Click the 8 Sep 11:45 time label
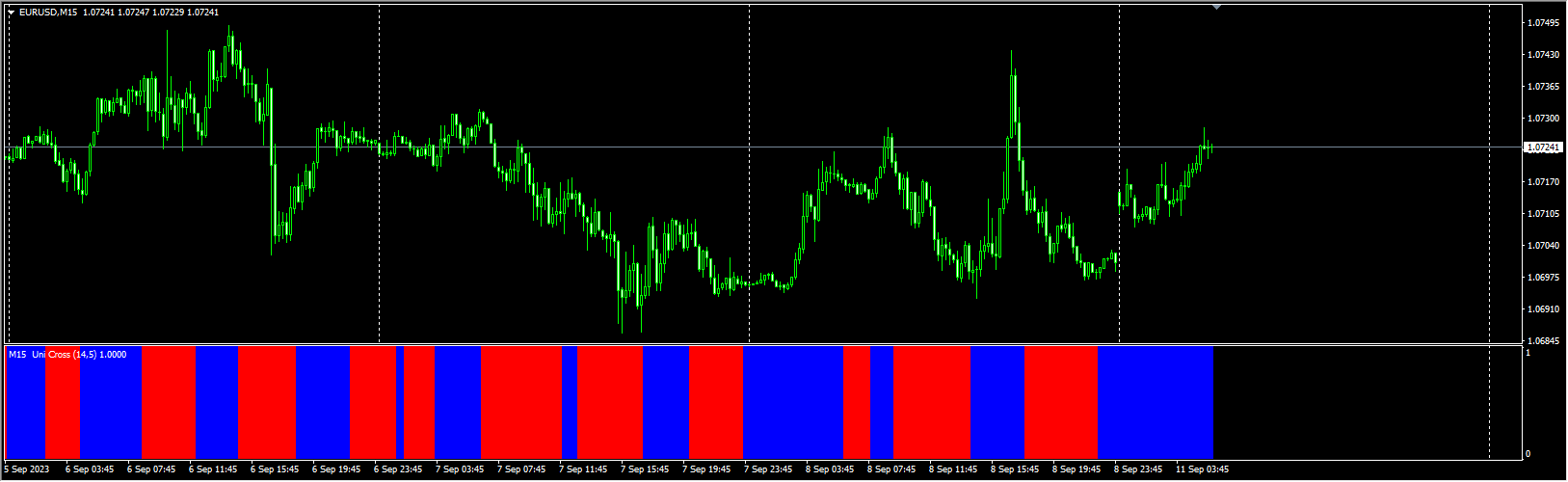This screenshot has width=1568, height=482. click(x=953, y=470)
